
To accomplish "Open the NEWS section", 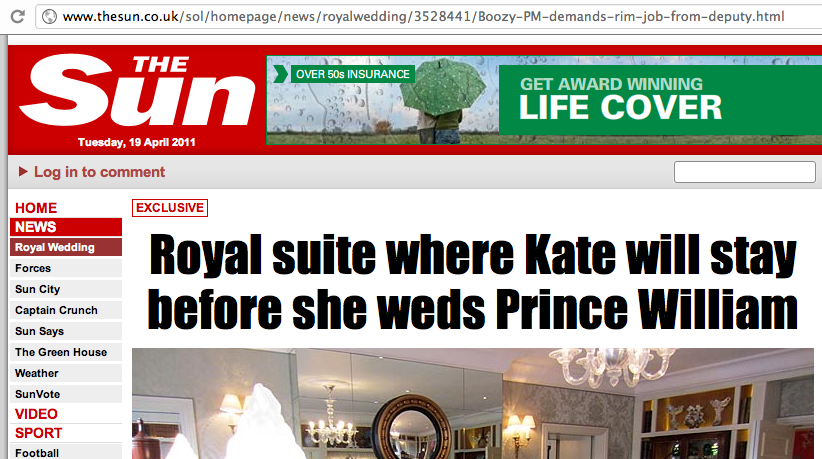I will tap(66, 227).
